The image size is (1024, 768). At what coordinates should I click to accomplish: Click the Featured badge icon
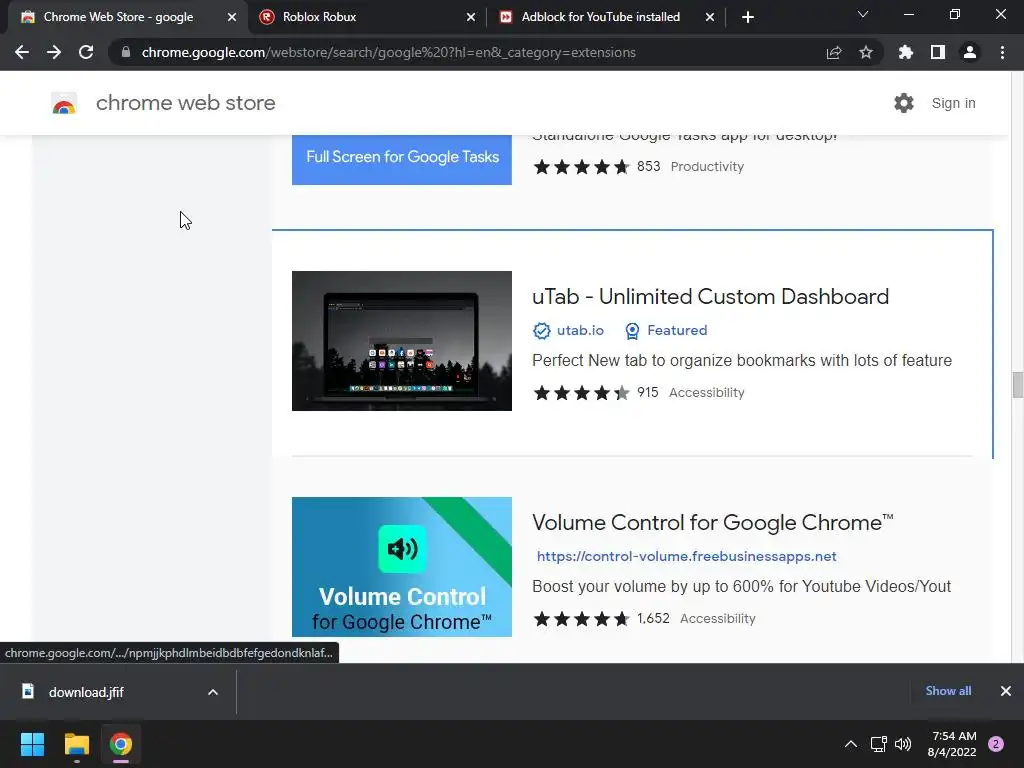point(632,331)
